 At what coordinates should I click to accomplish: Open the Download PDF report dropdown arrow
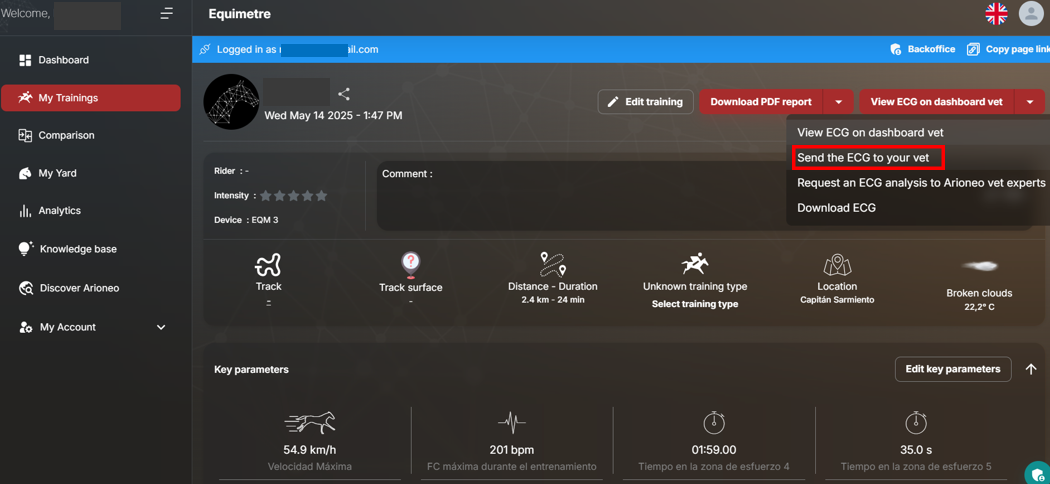(838, 102)
